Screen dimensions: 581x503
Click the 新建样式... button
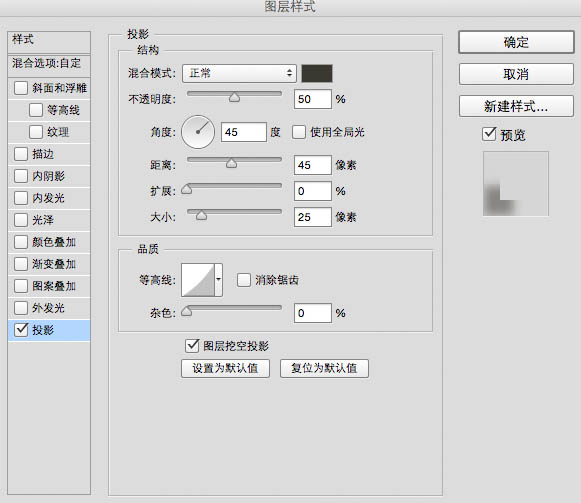pos(516,106)
